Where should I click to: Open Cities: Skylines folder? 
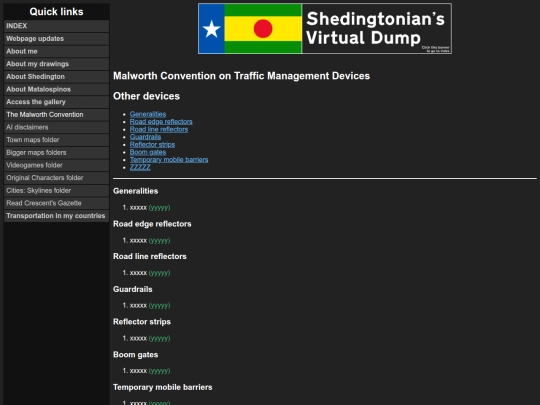point(56,191)
